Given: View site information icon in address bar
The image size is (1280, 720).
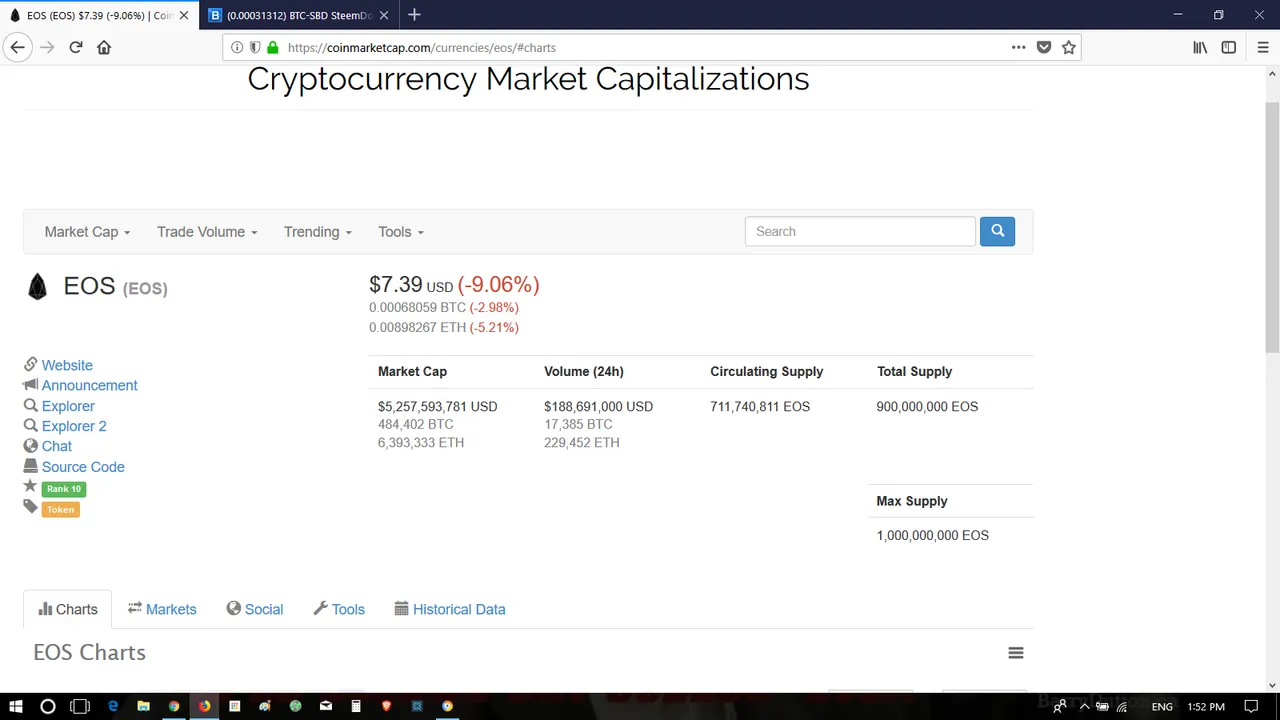Looking at the screenshot, I should (237, 47).
